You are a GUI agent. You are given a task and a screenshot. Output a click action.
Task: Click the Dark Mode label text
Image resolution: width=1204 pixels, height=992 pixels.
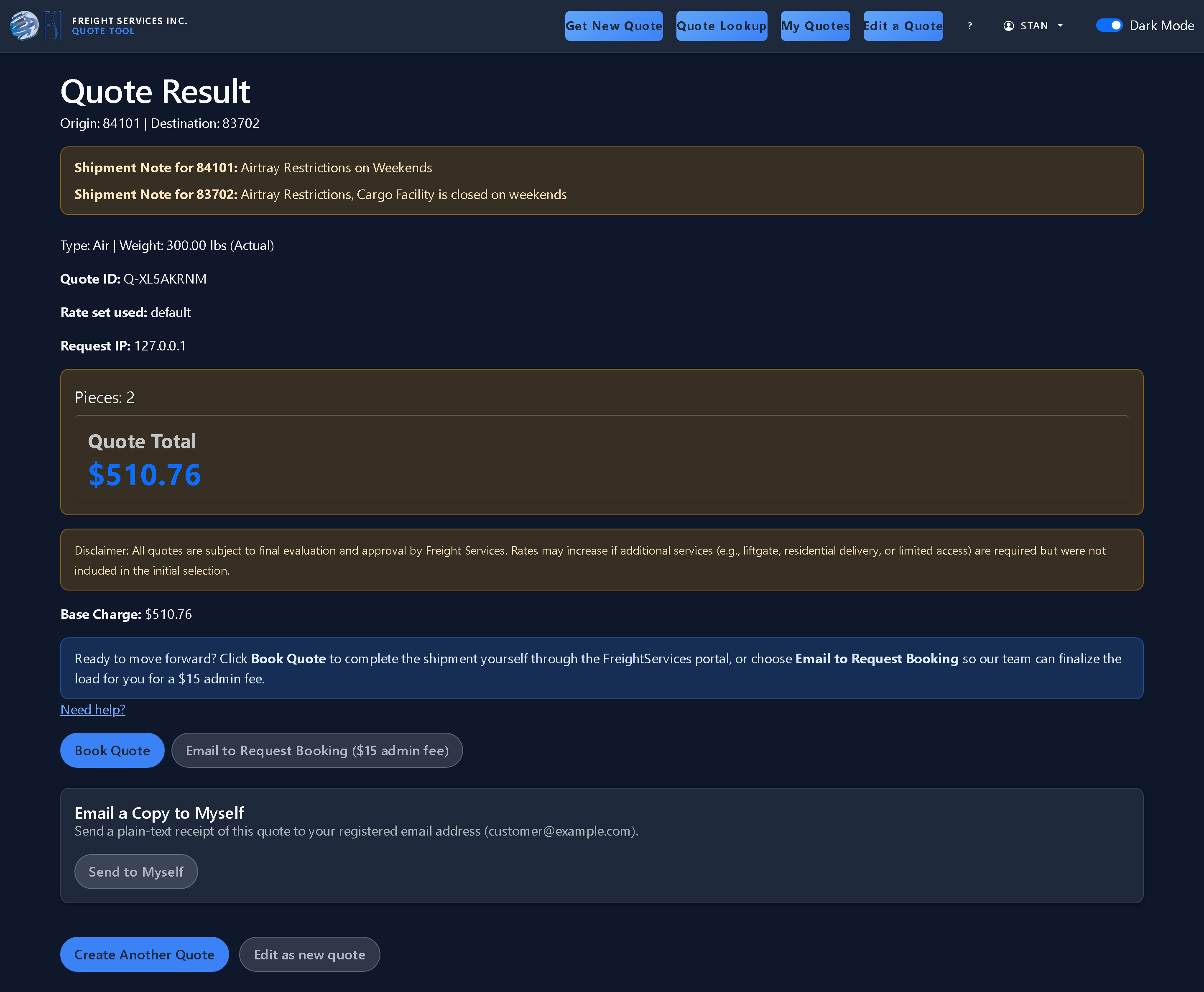point(1162,26)
